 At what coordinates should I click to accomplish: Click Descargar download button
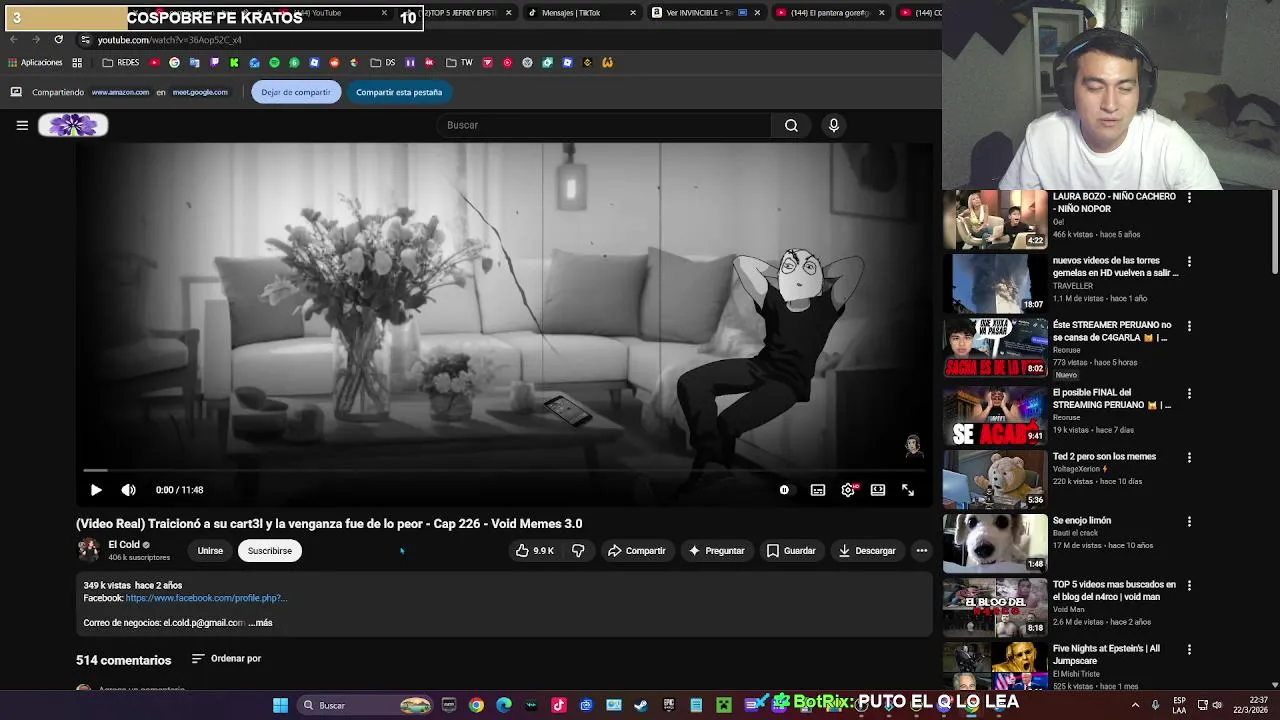(x=867, y=551)
